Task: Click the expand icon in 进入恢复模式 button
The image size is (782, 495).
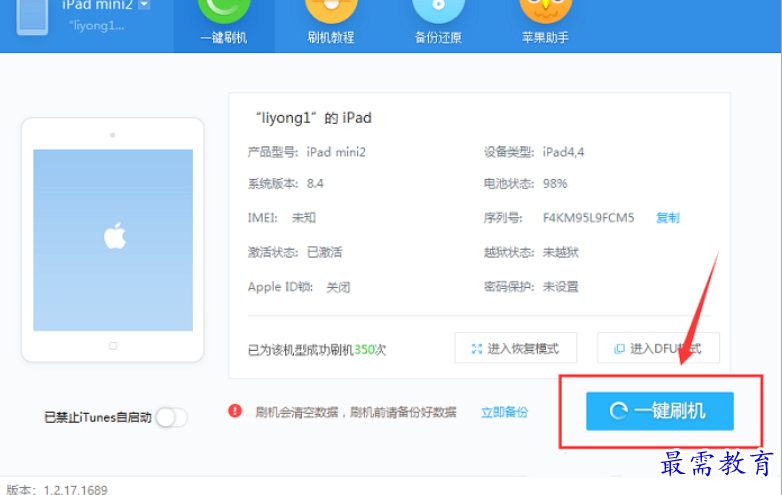Action: click(x=476, y=348)
